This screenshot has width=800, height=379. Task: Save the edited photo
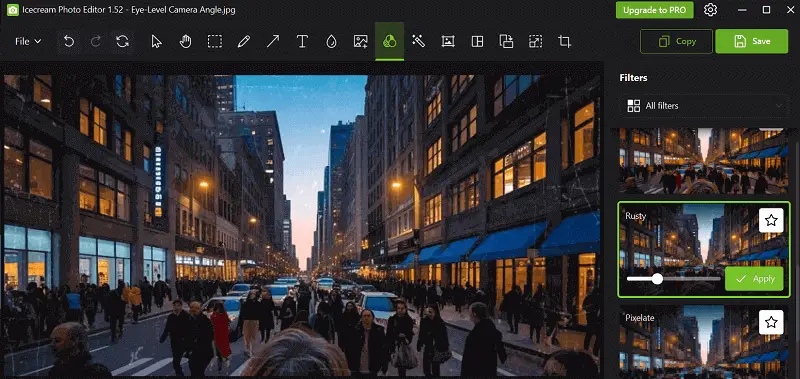(x=752, y=41)
